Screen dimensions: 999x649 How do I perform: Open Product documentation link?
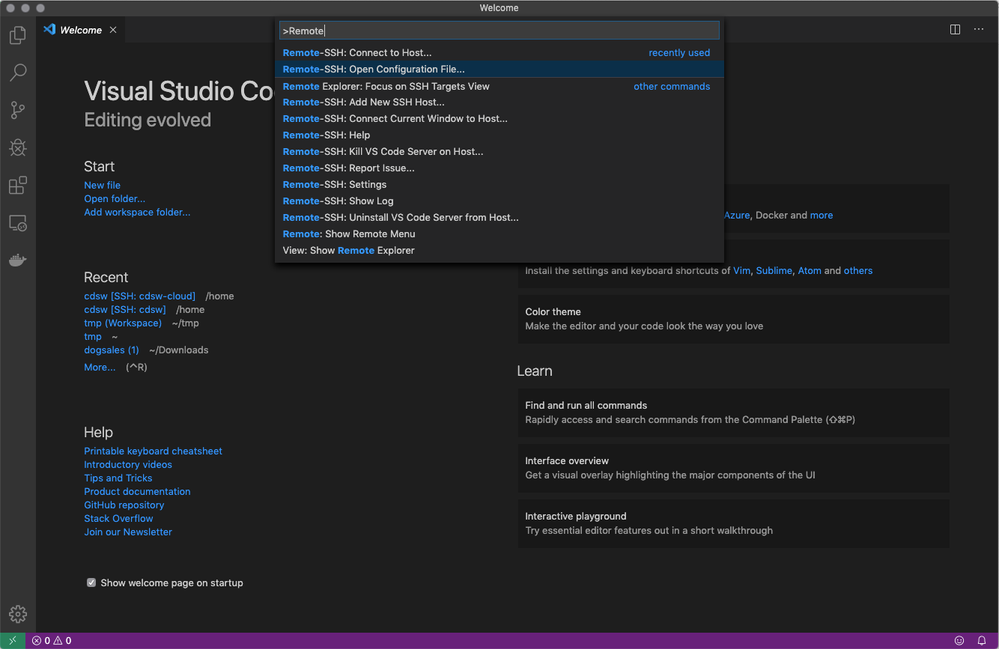[x=137, y=491]
